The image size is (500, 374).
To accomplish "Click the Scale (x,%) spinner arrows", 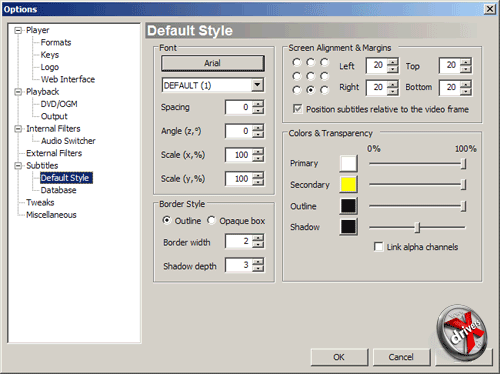I will tap(258, 155).
